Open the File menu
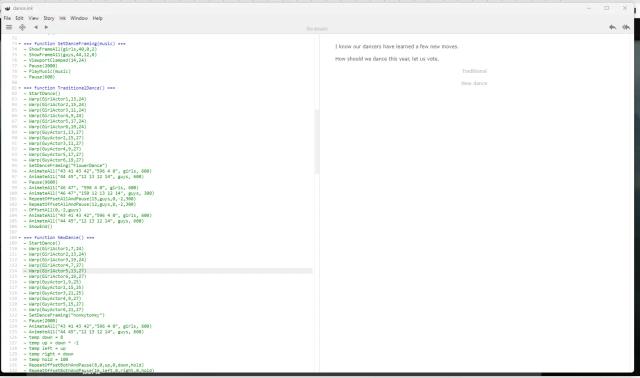640x378 pixels. [7, 18]
